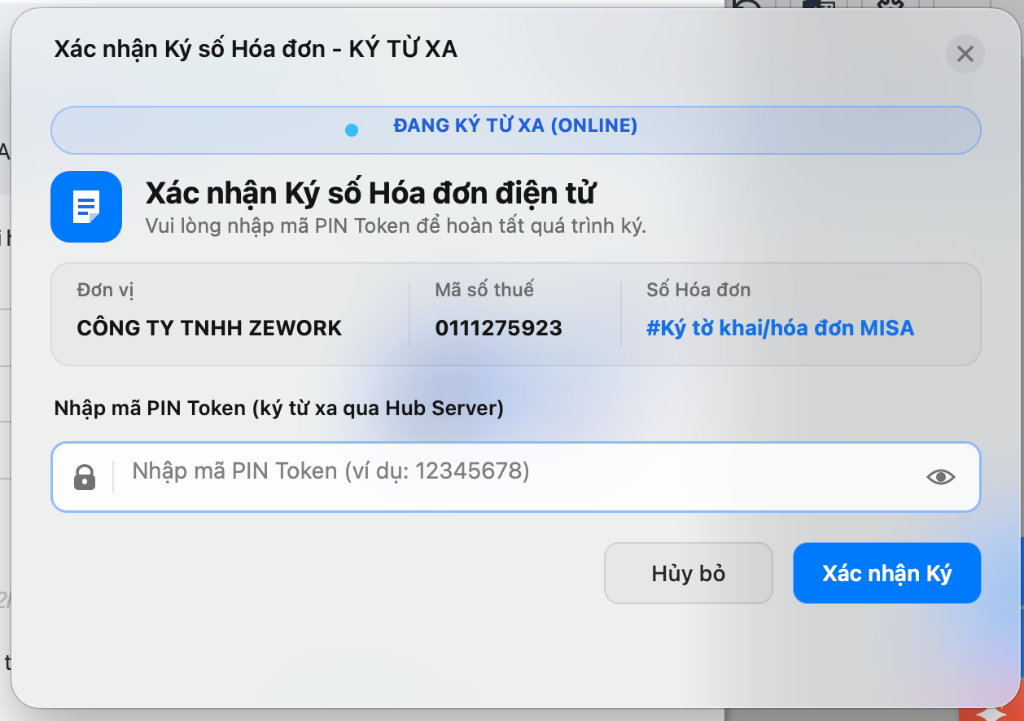
Task: Click the Đơn vị label
Action: pyautogui.click(x=105, y=290)
